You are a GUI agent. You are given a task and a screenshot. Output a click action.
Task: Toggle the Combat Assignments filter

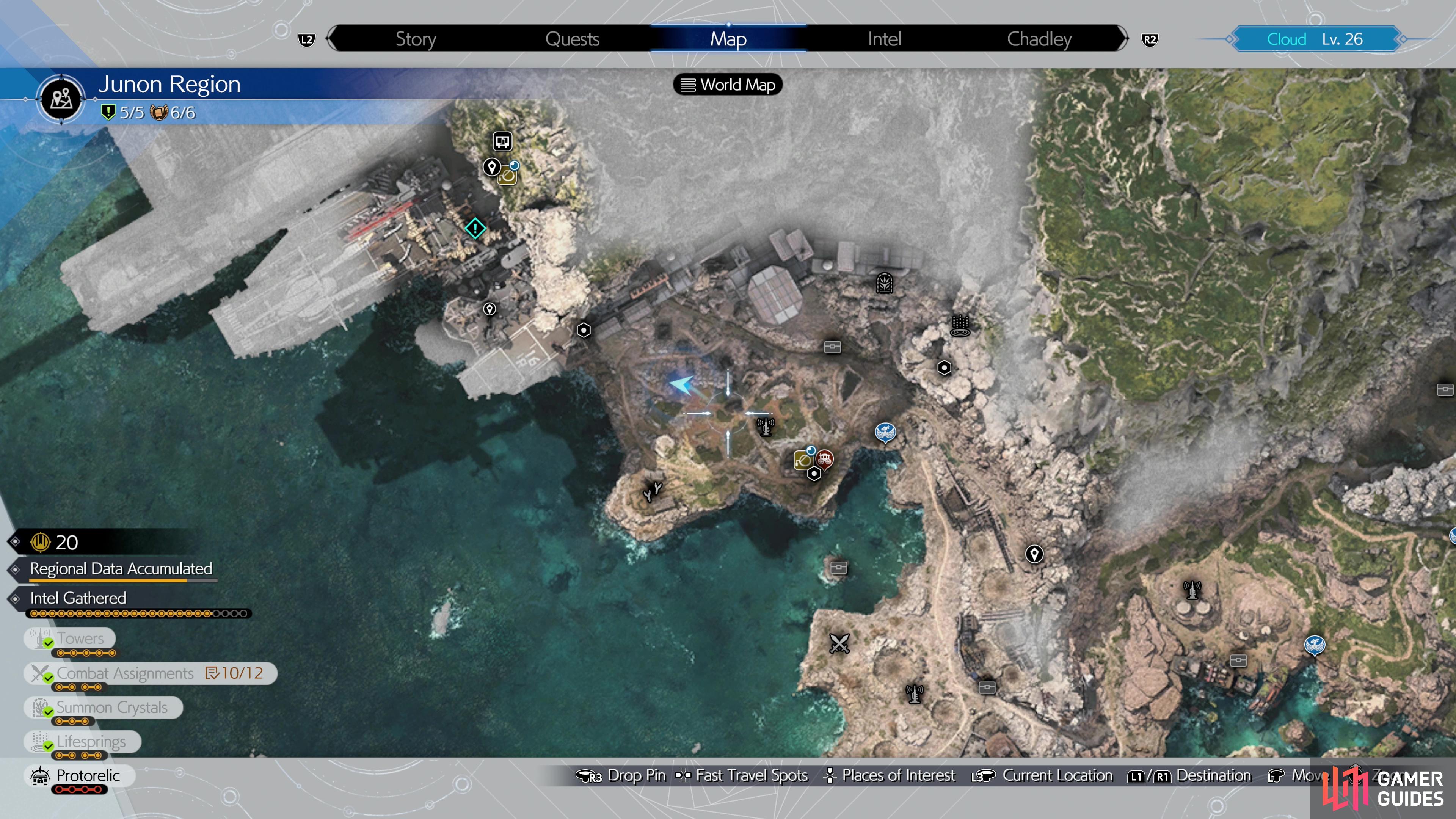[151, 673]
